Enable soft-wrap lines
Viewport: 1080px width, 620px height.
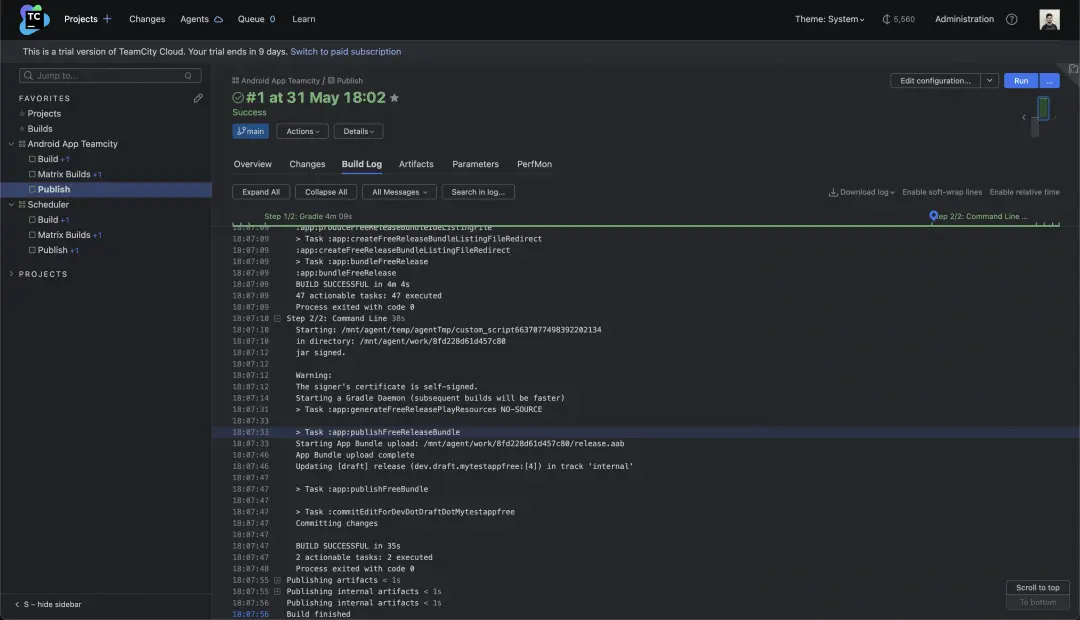(x=942, y=192)
